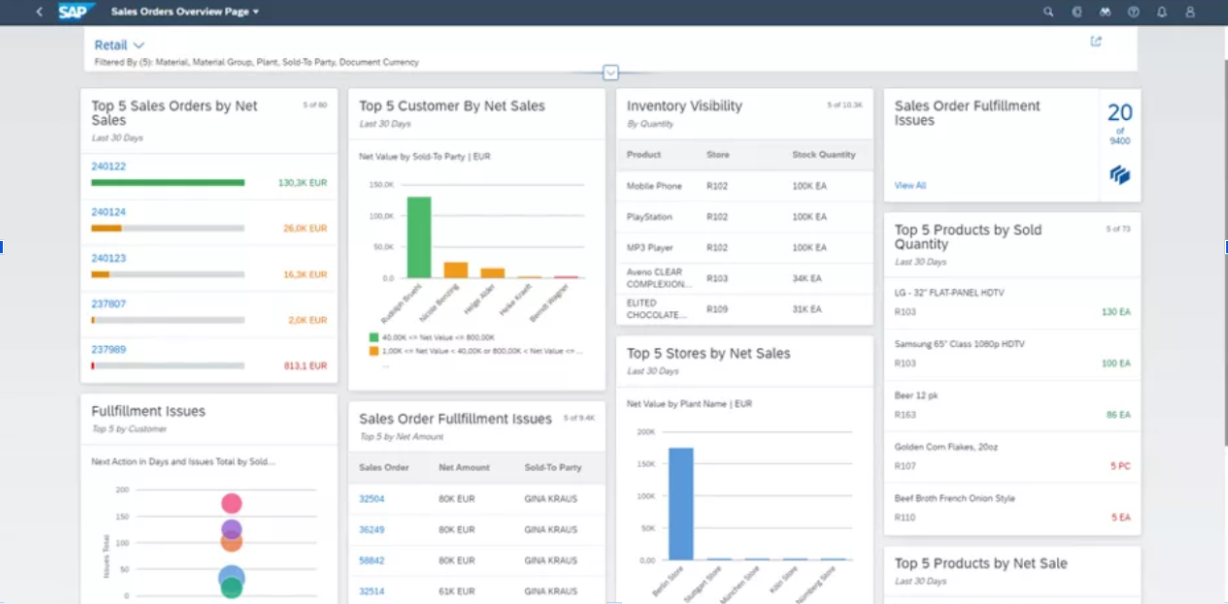
Task: Select ELITED CHOCOLATE inventory row
Action: pyautogui.click(x=744, y=309)
